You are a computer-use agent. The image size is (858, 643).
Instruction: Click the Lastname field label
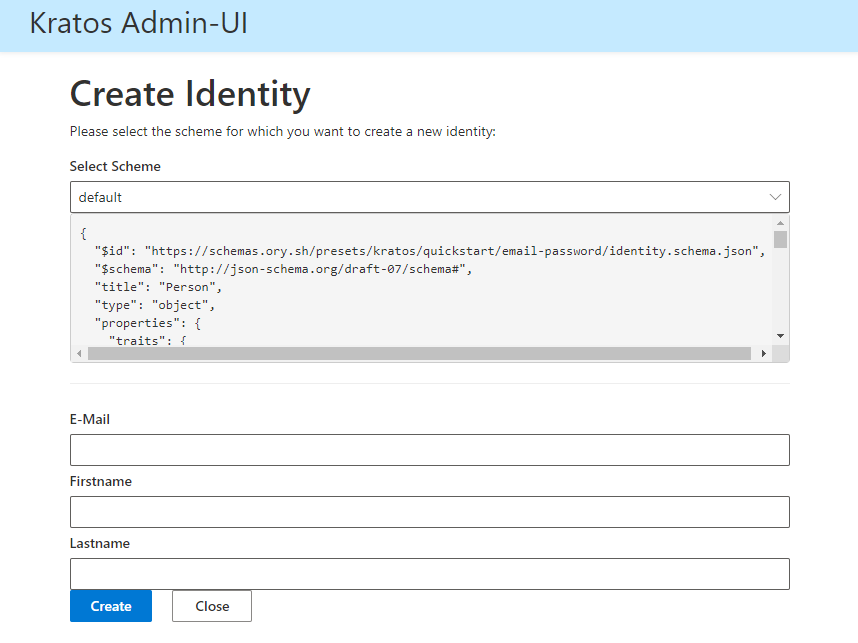click(x=100, y=543)
